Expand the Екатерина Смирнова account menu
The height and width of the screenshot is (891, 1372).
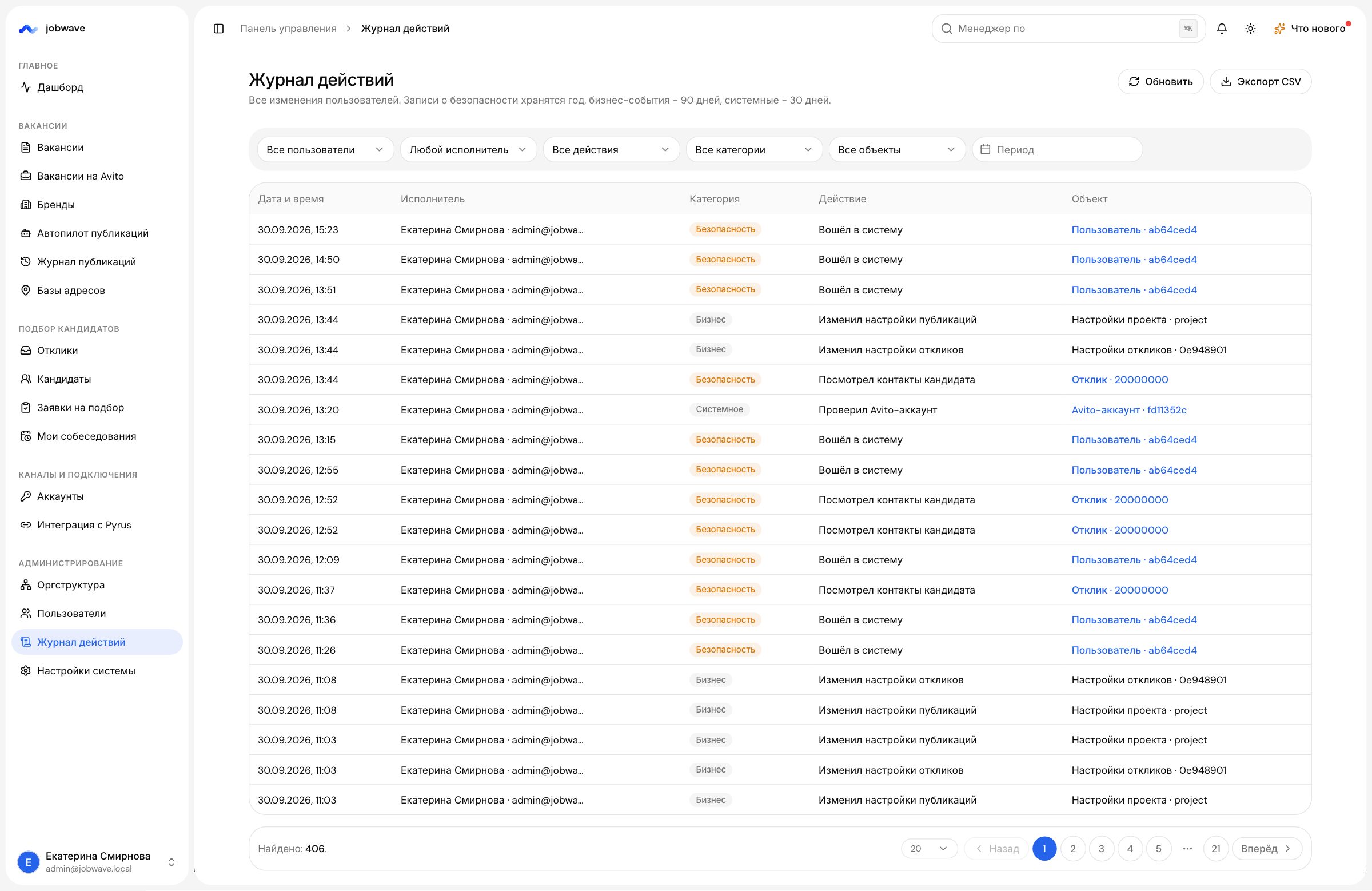click(97, 862)
